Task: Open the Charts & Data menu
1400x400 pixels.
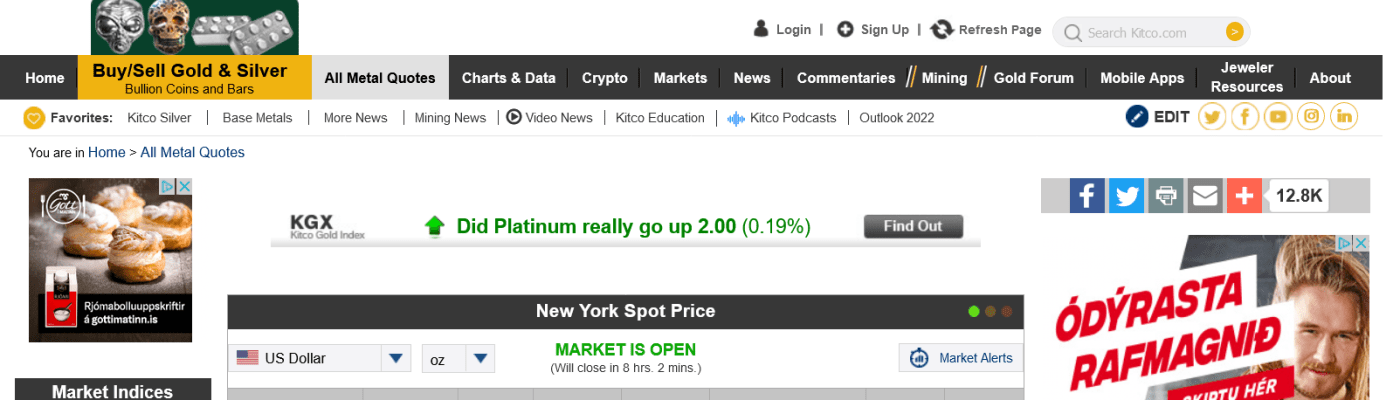Action: [508, 78]
